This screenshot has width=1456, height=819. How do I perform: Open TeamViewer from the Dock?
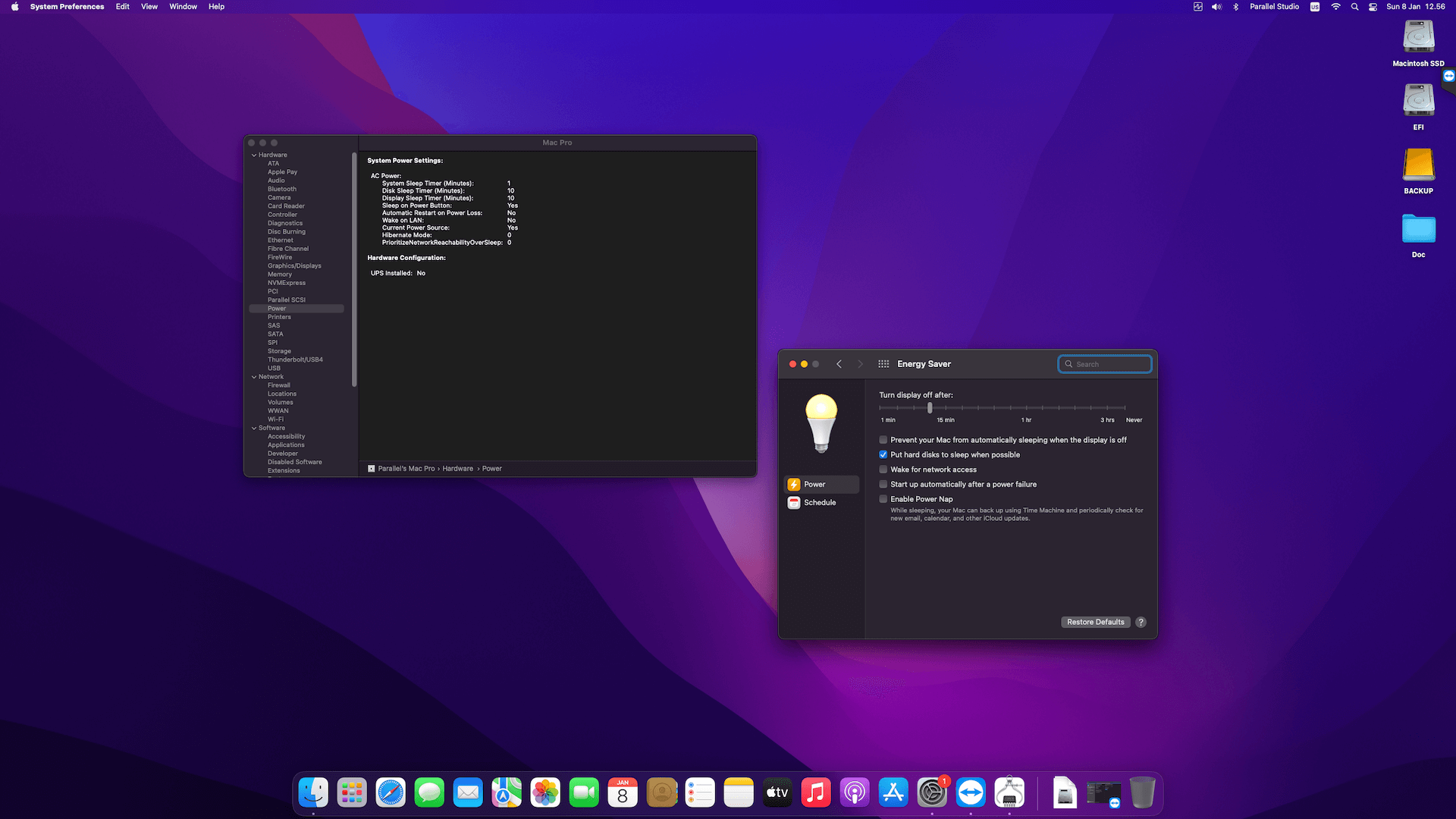[x=971, y=792]
